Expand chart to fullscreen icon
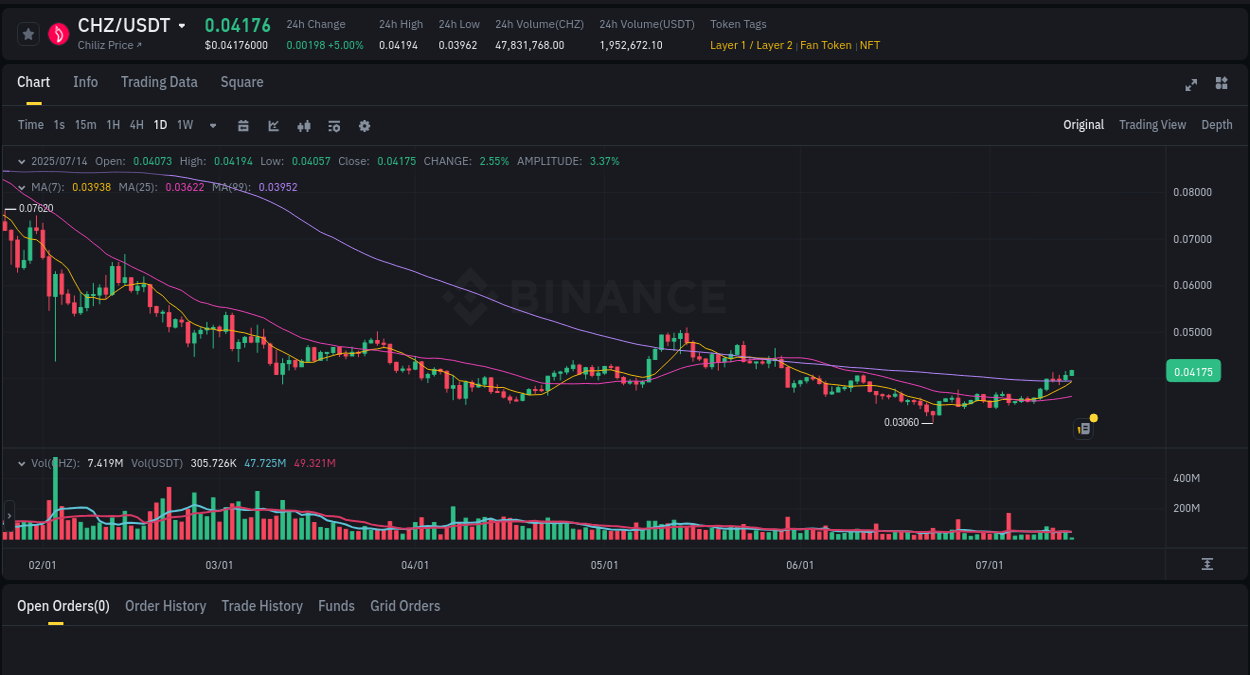Image resolution: width=1250 pixels, height=675 pixels. coord(1191,85)
